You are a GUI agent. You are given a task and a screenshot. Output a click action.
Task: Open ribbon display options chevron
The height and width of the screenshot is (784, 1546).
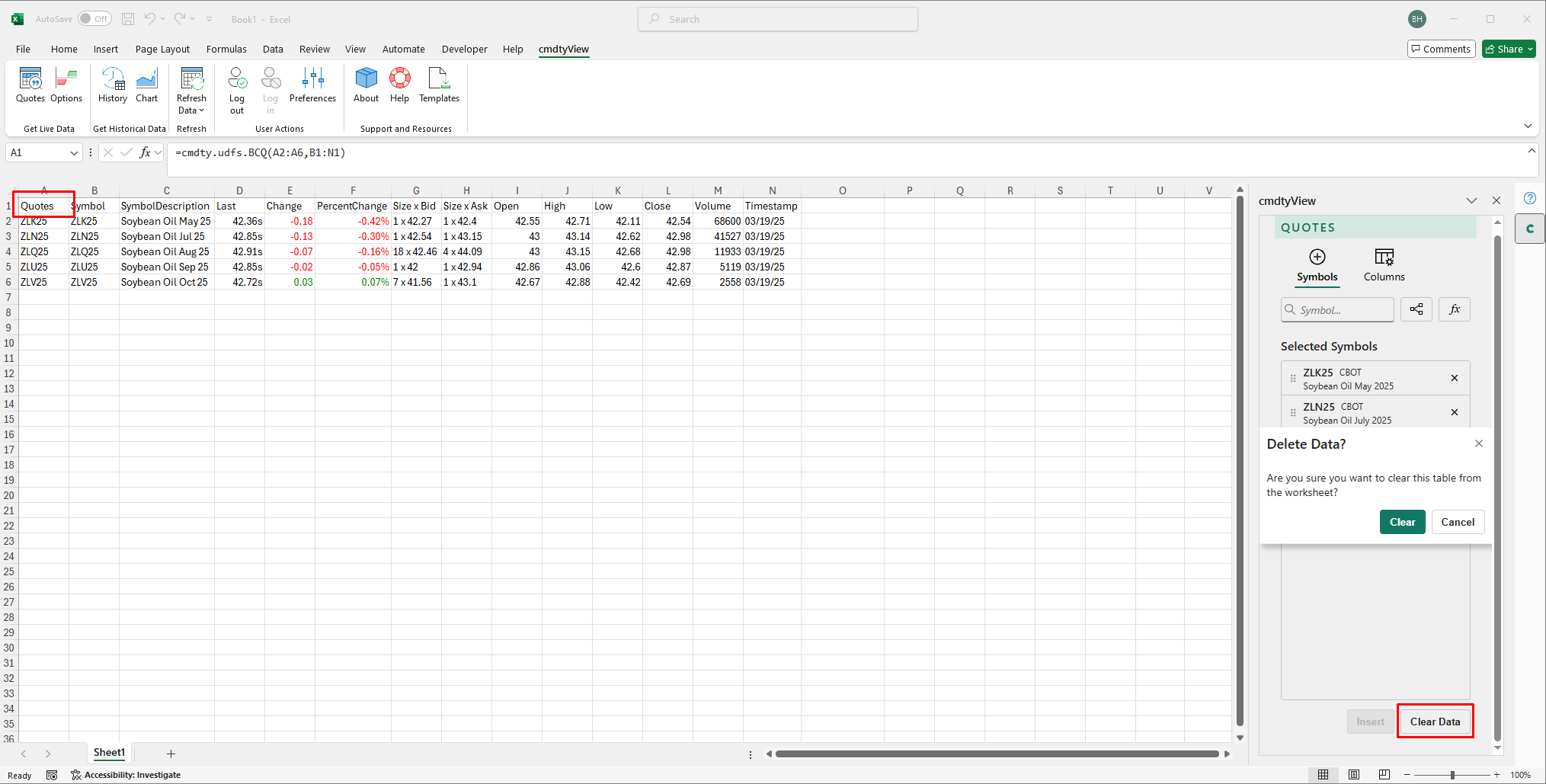coord(1528,126)
